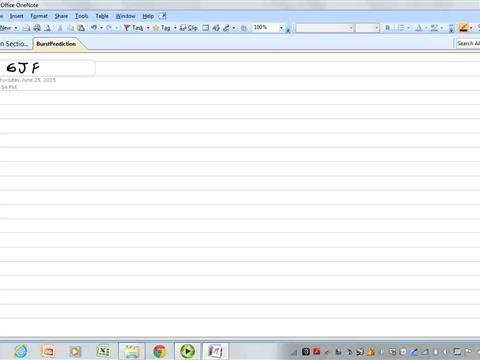Open Internet Explorer from the taskbar
This screenshot has width=480, height=360.
22,351
